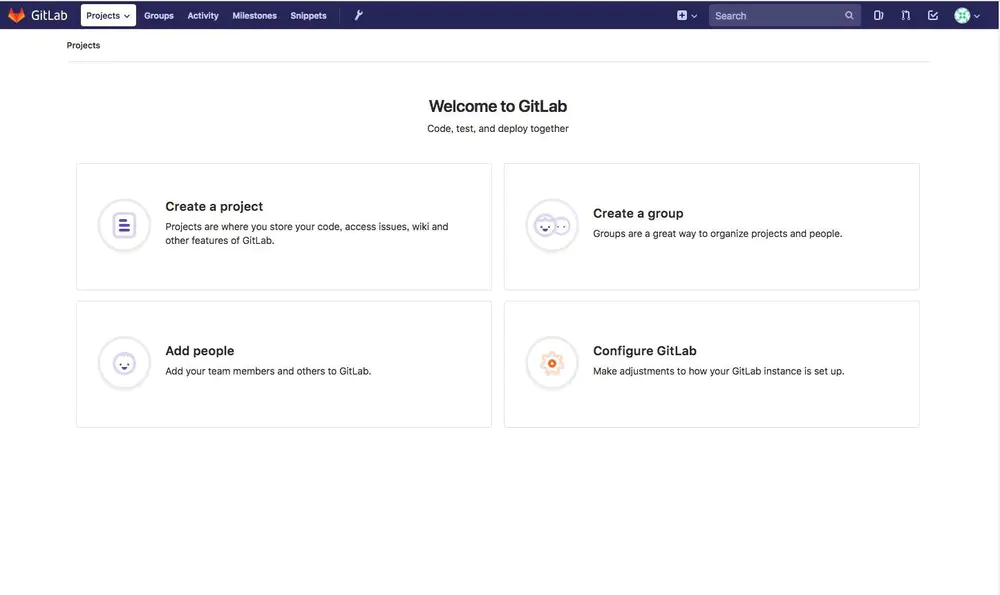Viewport: 1000px width, 595px height.
Task: Expand the arrow next to the user avatar
Action: tap(977, 16)
